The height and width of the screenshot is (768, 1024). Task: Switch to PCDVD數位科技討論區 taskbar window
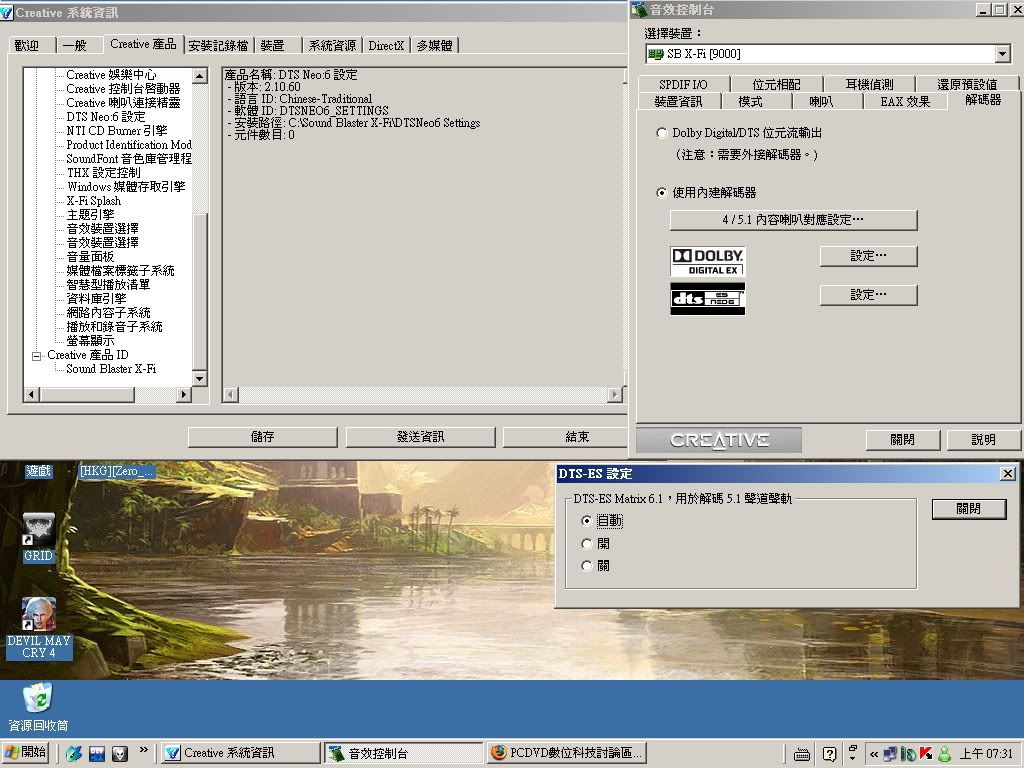(567, 753)
